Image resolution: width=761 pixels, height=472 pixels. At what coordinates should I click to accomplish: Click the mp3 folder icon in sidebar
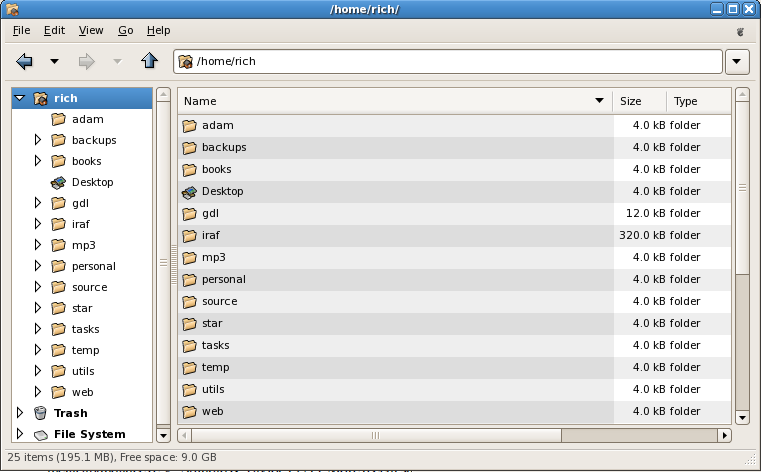coord(58,245)
